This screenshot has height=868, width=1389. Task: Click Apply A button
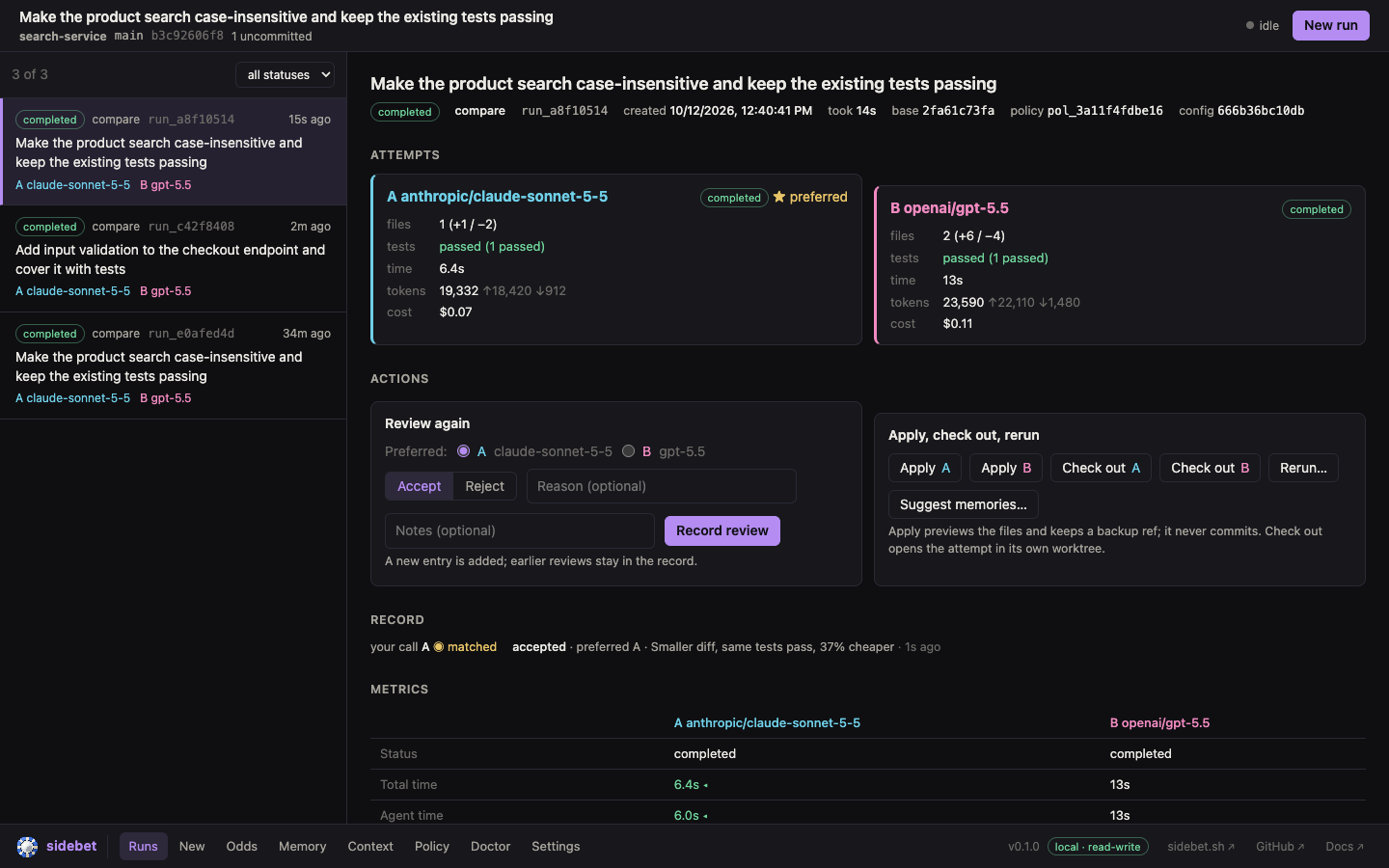pos(925,468)
